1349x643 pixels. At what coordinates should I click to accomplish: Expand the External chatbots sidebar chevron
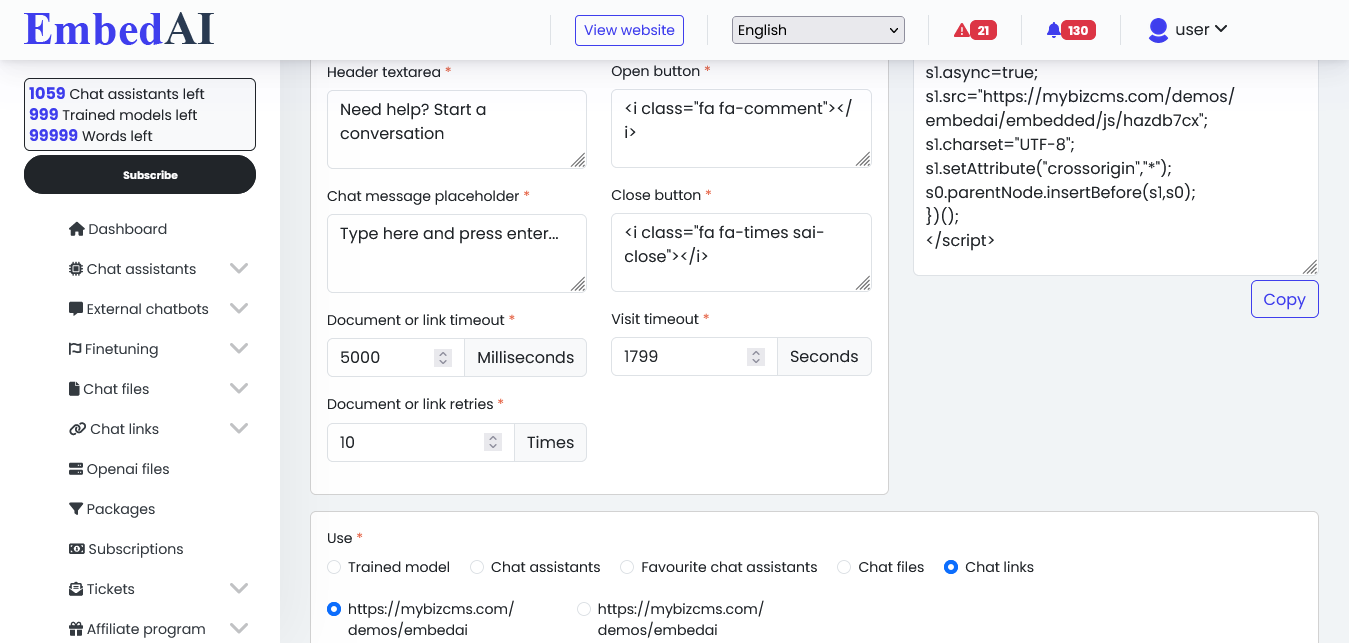[239, 308]
